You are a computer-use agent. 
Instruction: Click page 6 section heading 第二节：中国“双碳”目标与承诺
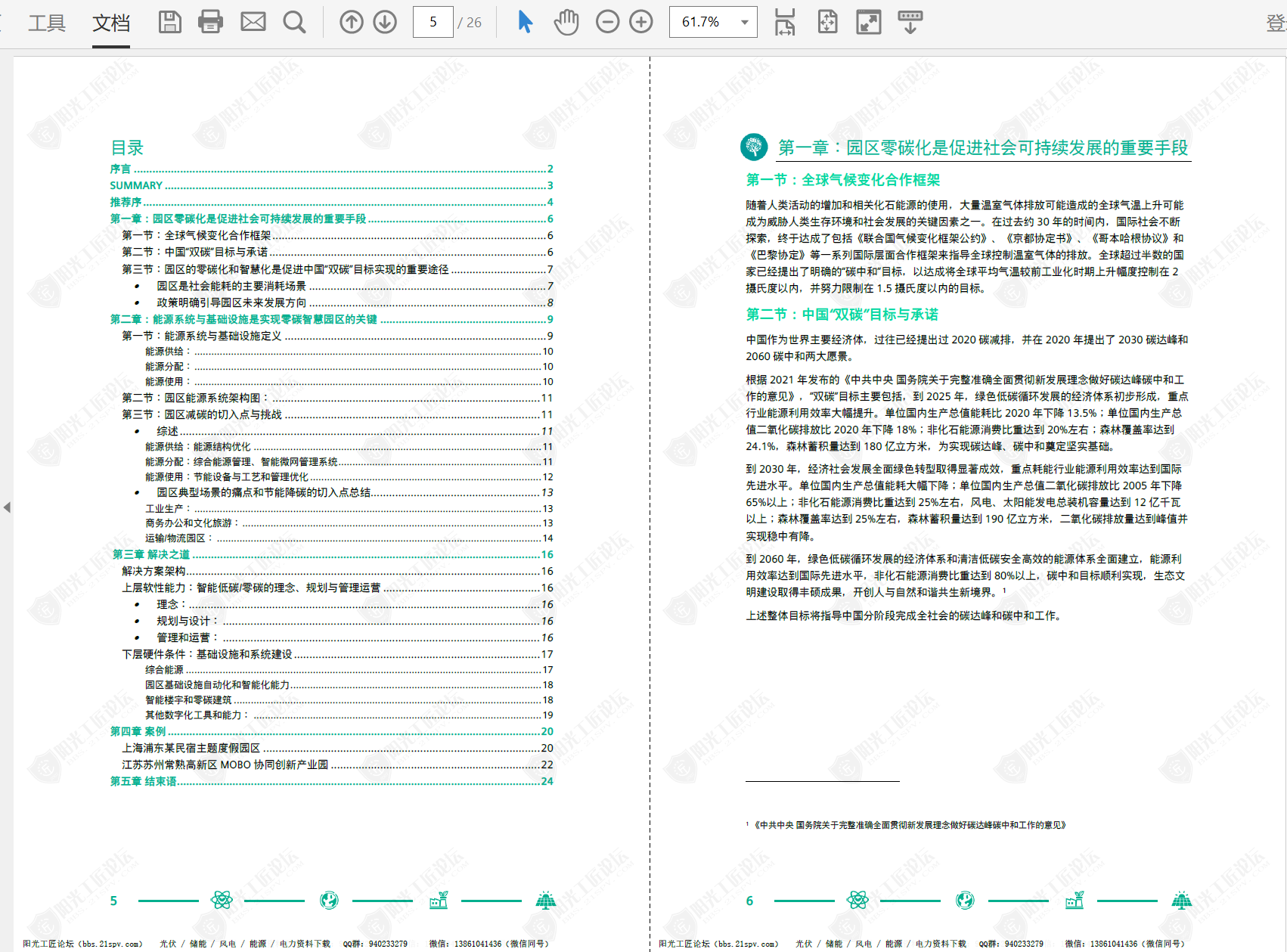842,315
